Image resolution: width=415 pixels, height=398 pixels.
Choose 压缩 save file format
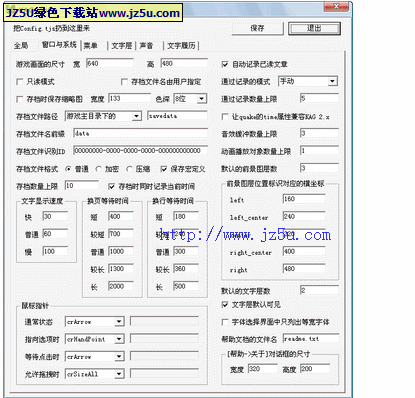tap(129, 169)
